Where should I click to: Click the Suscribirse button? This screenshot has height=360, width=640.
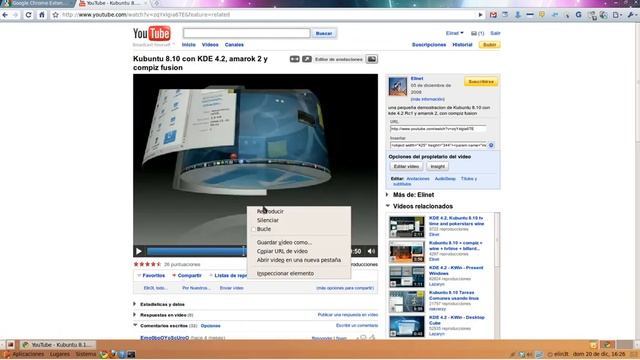pyautogui.click(x=481, y=82)
